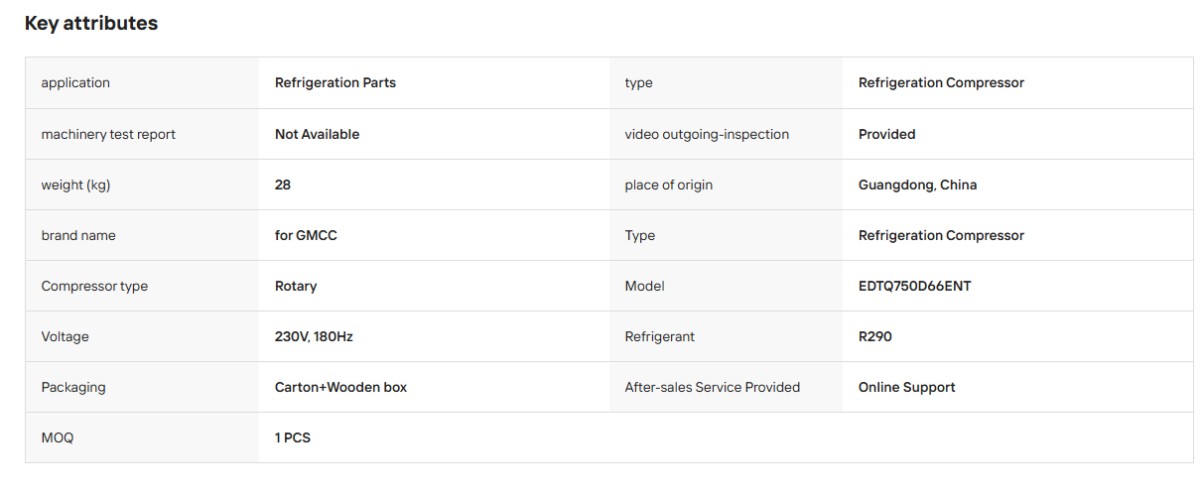Select the Not Available test report value
The width and height of the screenshot is (1200, 496).
(x=317, y=134)
